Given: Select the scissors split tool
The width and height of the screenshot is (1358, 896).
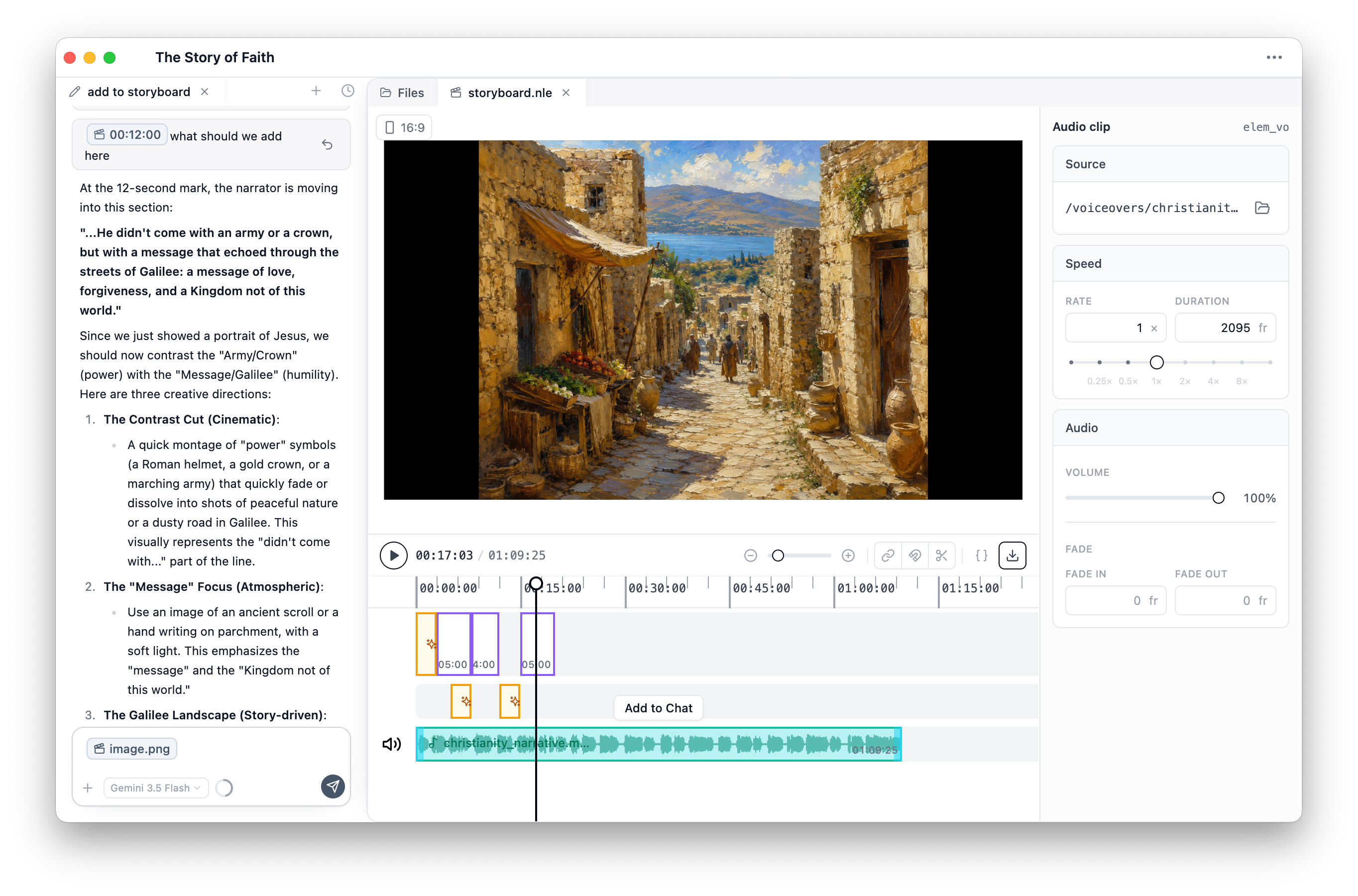Looking at the screenshot, I should click(x=941, y=556).
